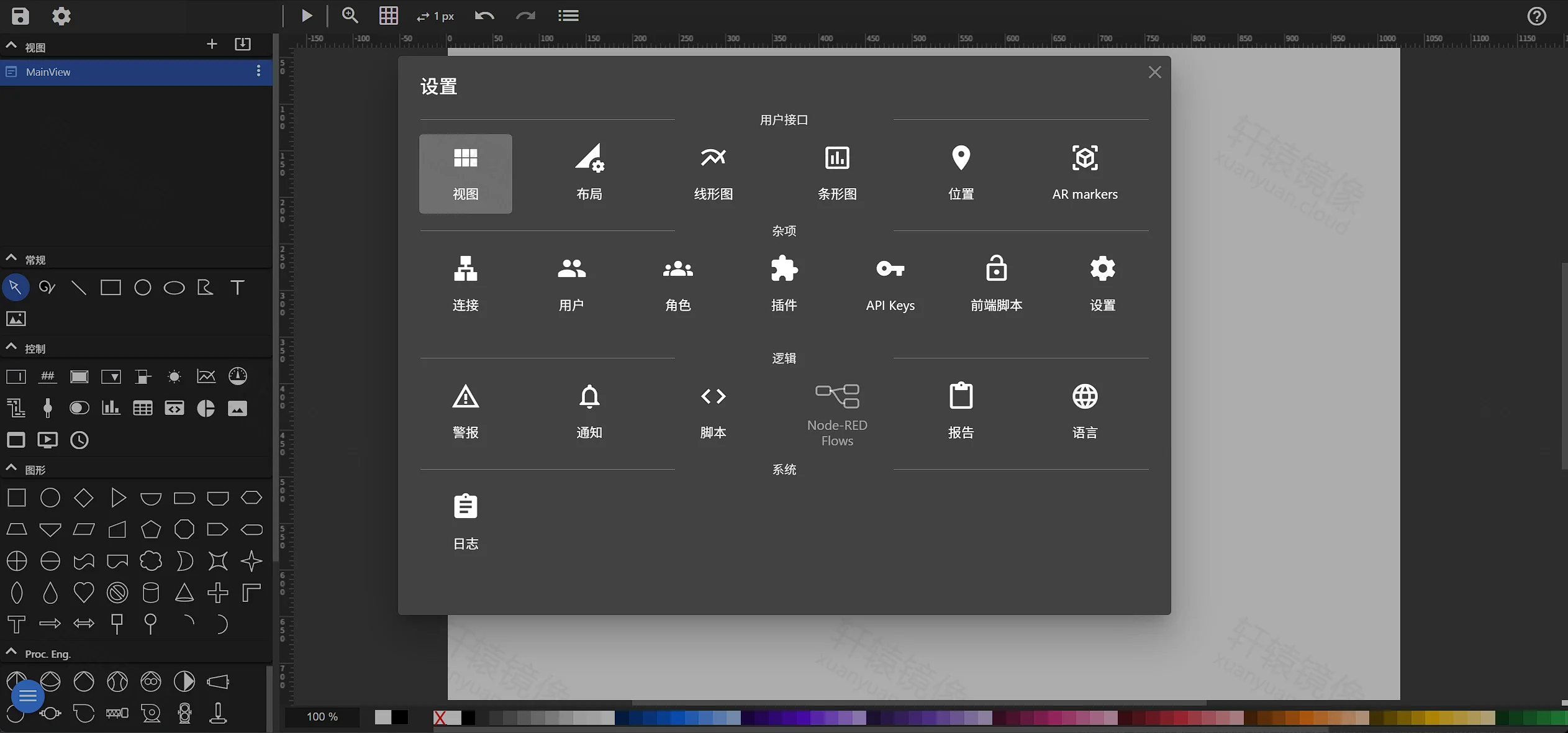
Task: Select the pentagon shape
Action: pyautogui.click(x=151, y=529)
